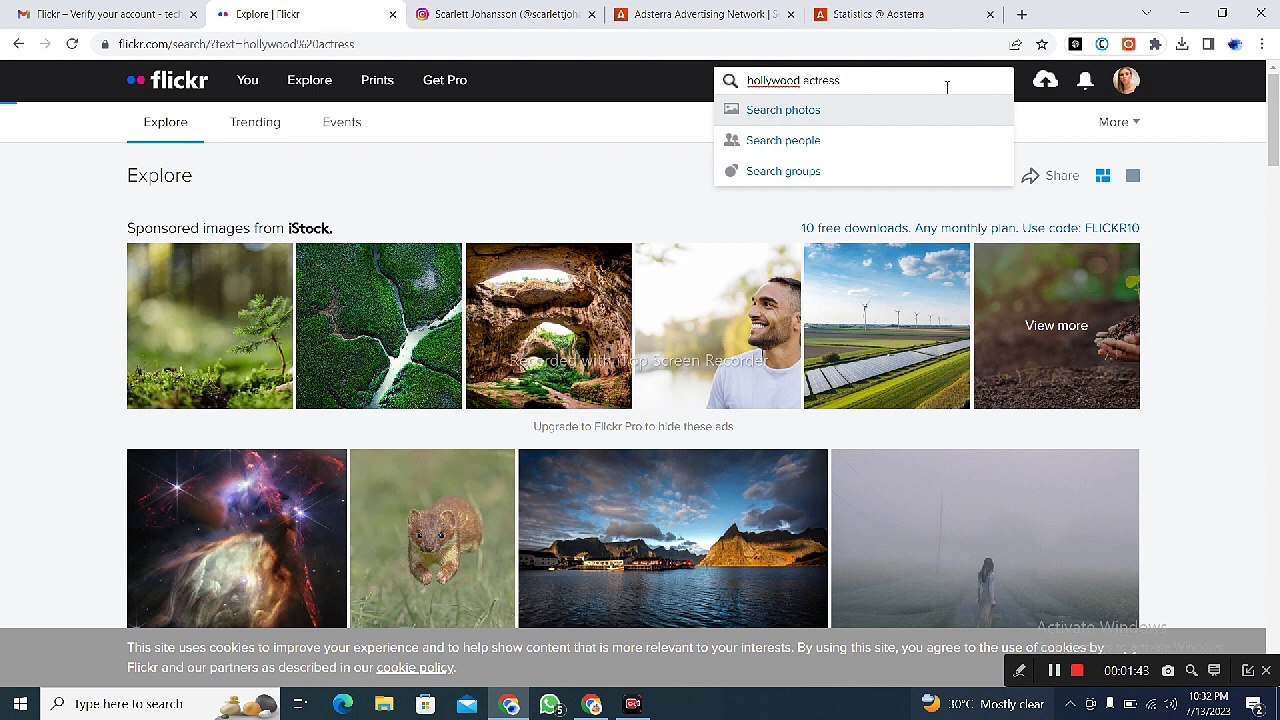Open File Explorer from the taskbar
Screen dimensions: 1280x720
click(384, 704)
